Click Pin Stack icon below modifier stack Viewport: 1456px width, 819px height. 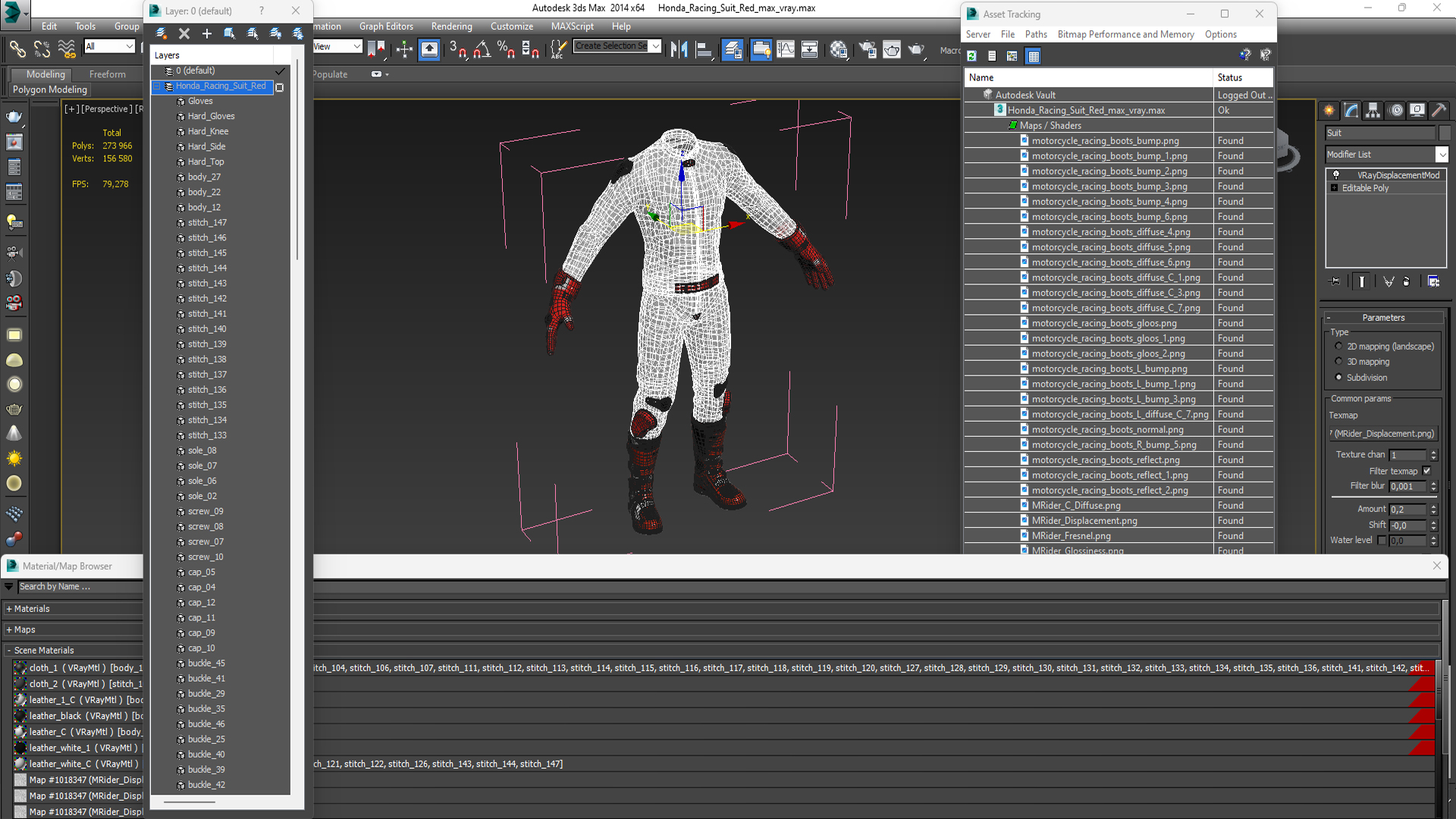tap(1335, 281)
